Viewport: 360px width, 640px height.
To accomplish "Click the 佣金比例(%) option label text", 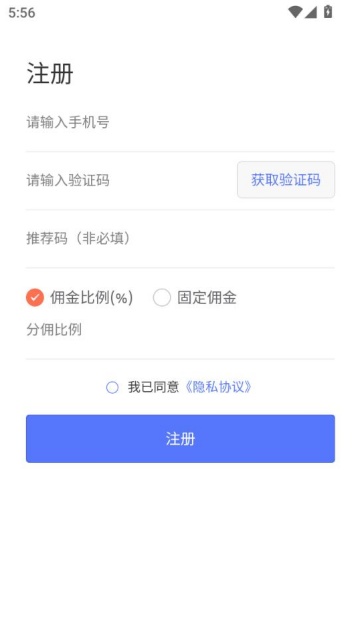I will pos(91,298).
